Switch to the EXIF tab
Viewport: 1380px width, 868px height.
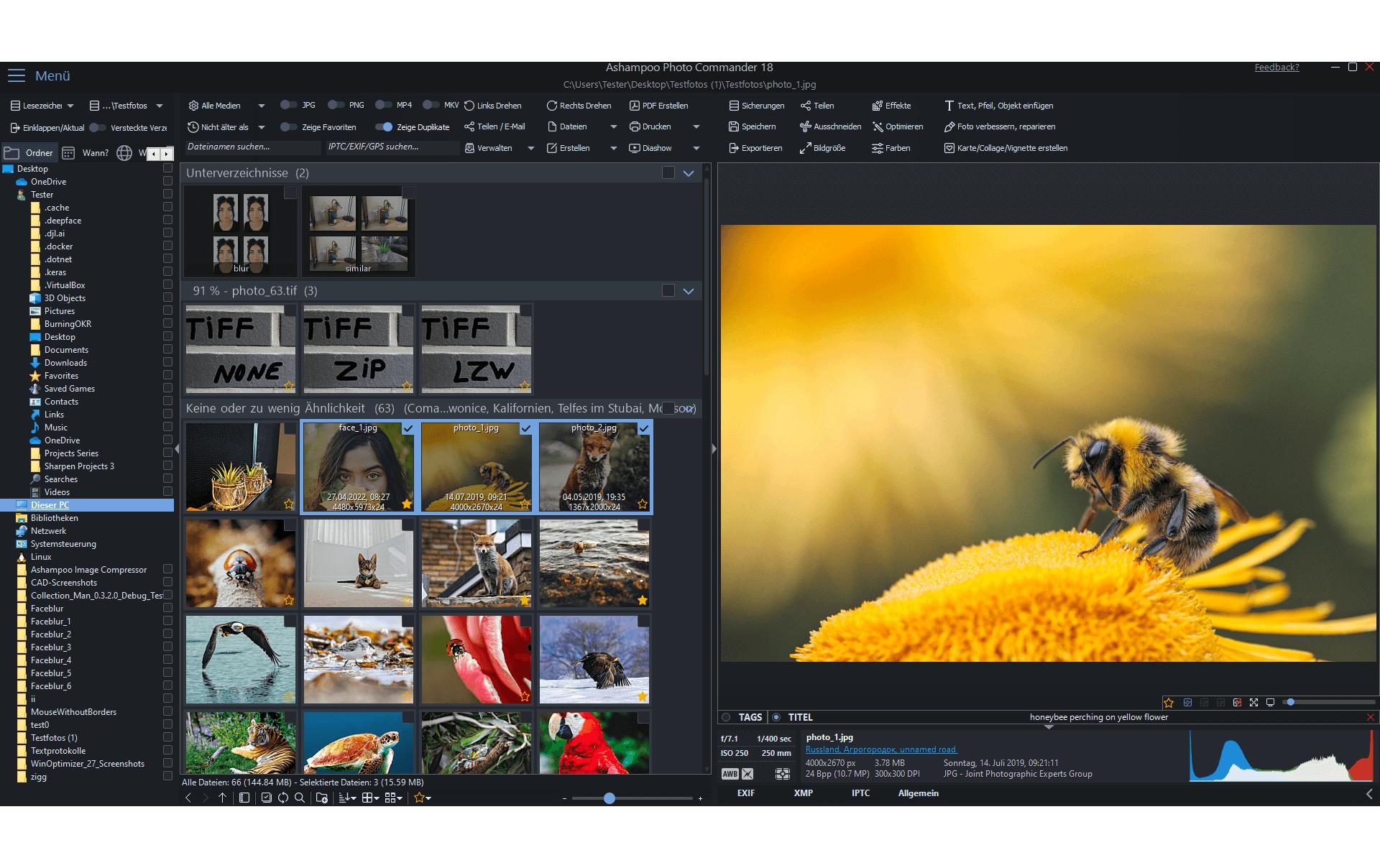(x=745, y=793)
